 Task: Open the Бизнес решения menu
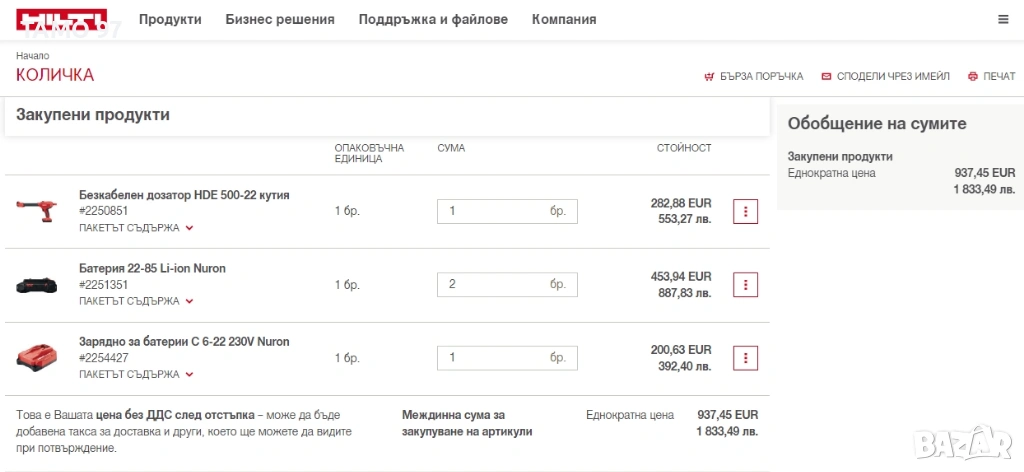pyautogui.click(x=280, y=19)
